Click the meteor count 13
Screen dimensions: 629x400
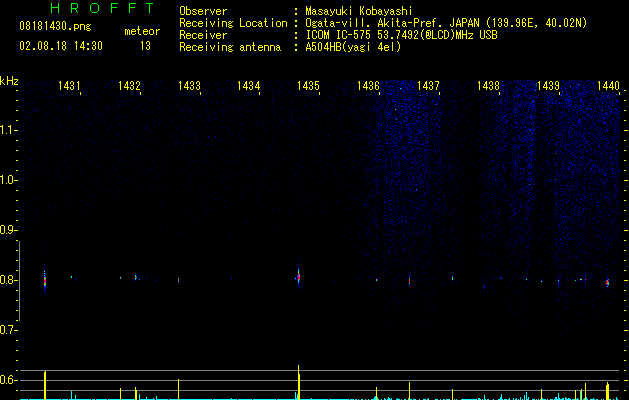[145, 46]
